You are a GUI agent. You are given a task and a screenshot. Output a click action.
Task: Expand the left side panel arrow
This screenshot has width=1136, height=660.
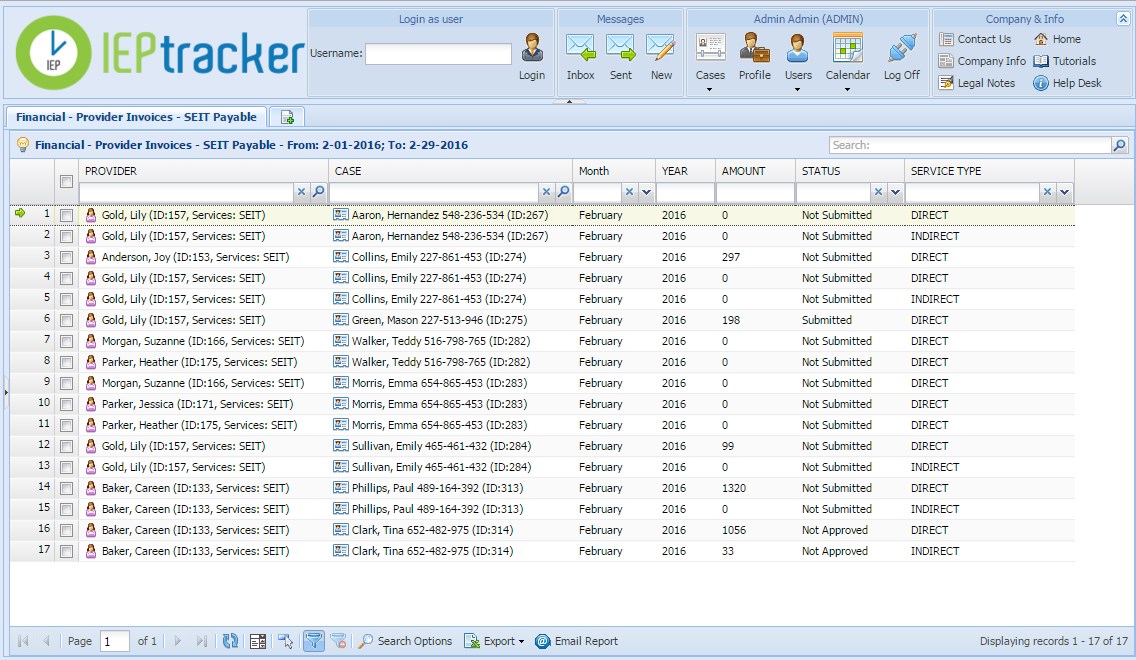coord(6,392)
